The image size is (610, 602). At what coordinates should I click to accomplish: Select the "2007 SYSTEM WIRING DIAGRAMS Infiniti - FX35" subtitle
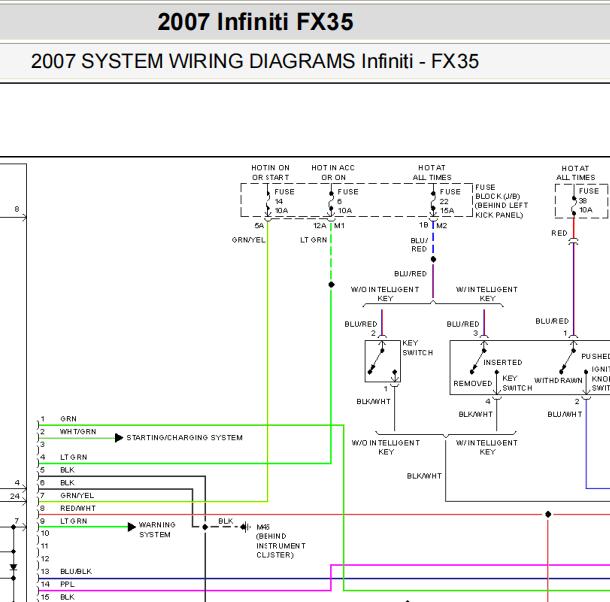(255, 61)
